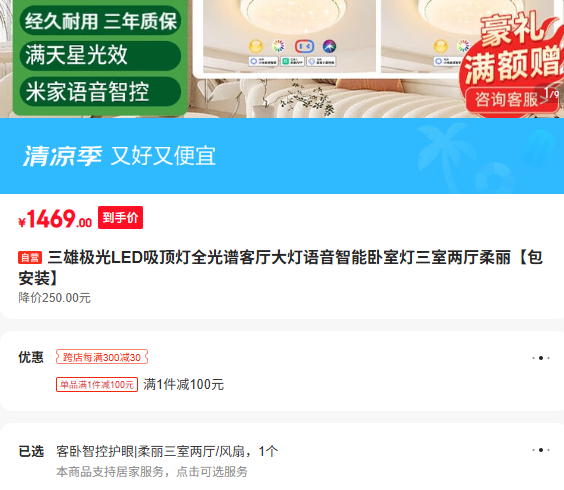This screenshot has width=564, height=490.
Task: Expand 已选 options via three-dot icon
Action: (x=541, y=450)
